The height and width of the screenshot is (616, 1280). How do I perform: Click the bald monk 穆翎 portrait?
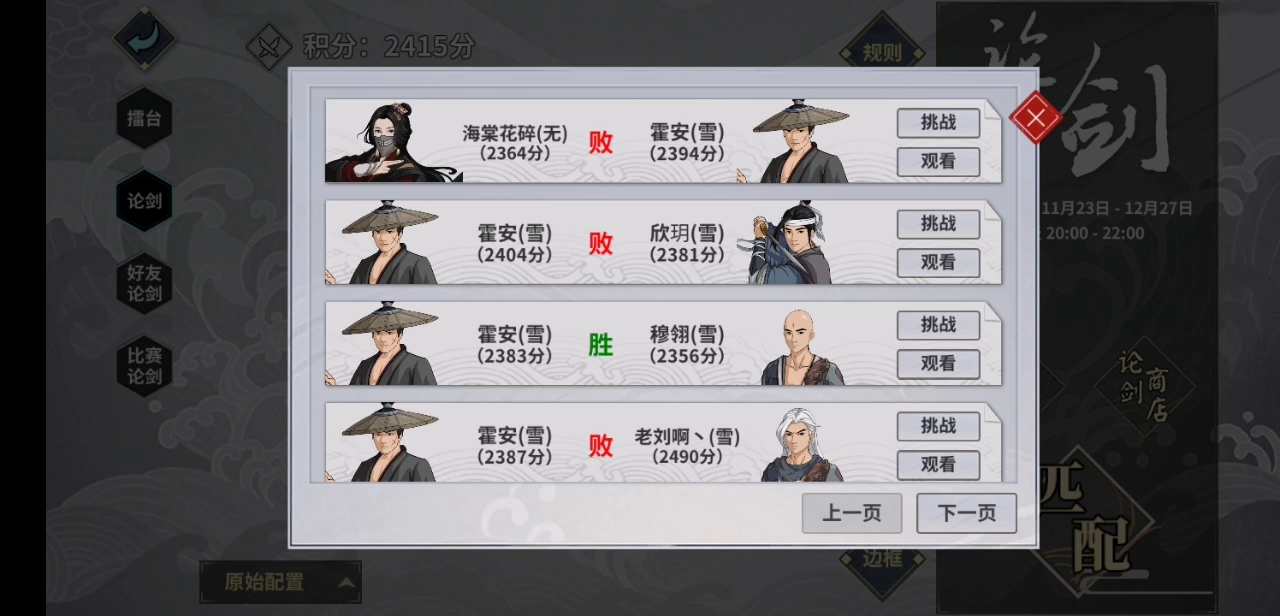point(802,346)
